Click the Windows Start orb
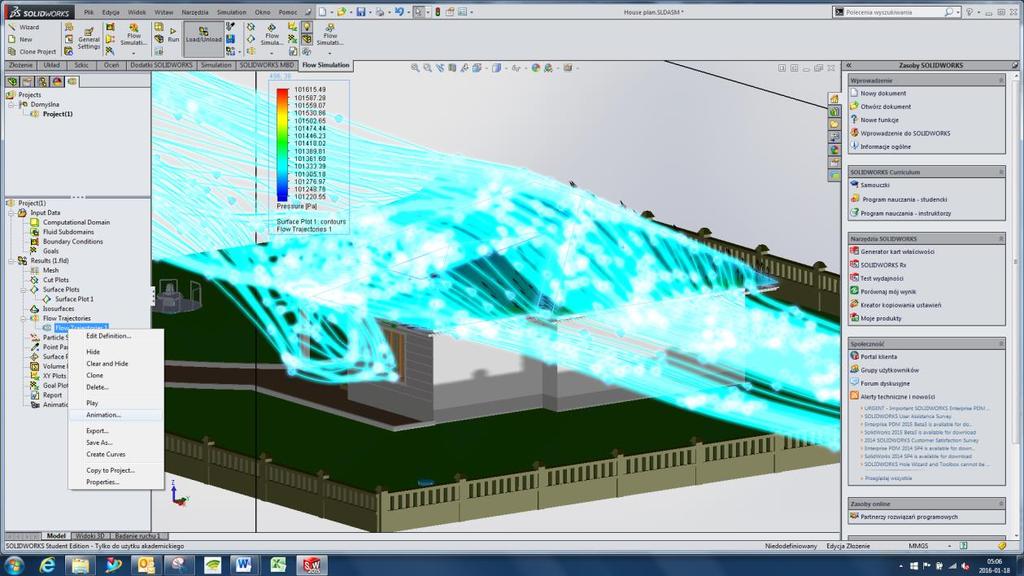 coord(14,565)
